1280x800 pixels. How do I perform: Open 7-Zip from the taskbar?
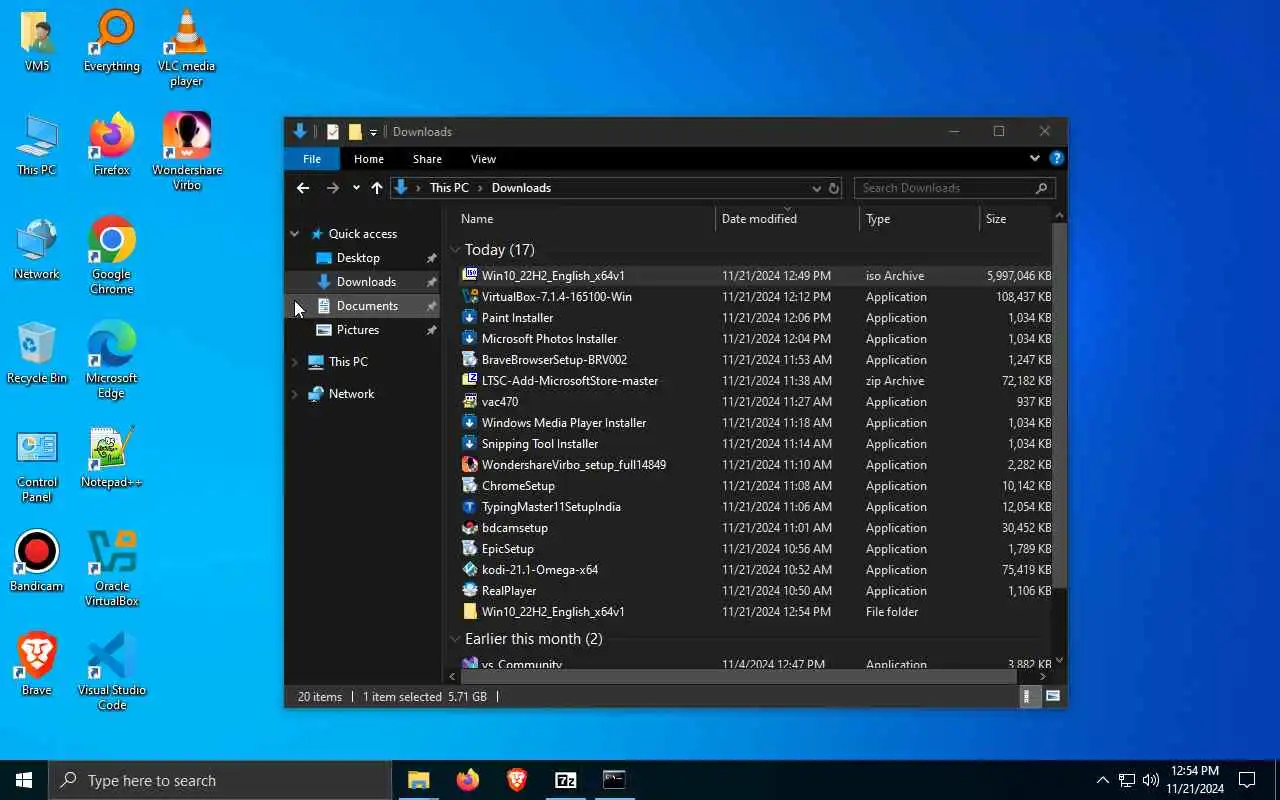click(x=565, y=780)
